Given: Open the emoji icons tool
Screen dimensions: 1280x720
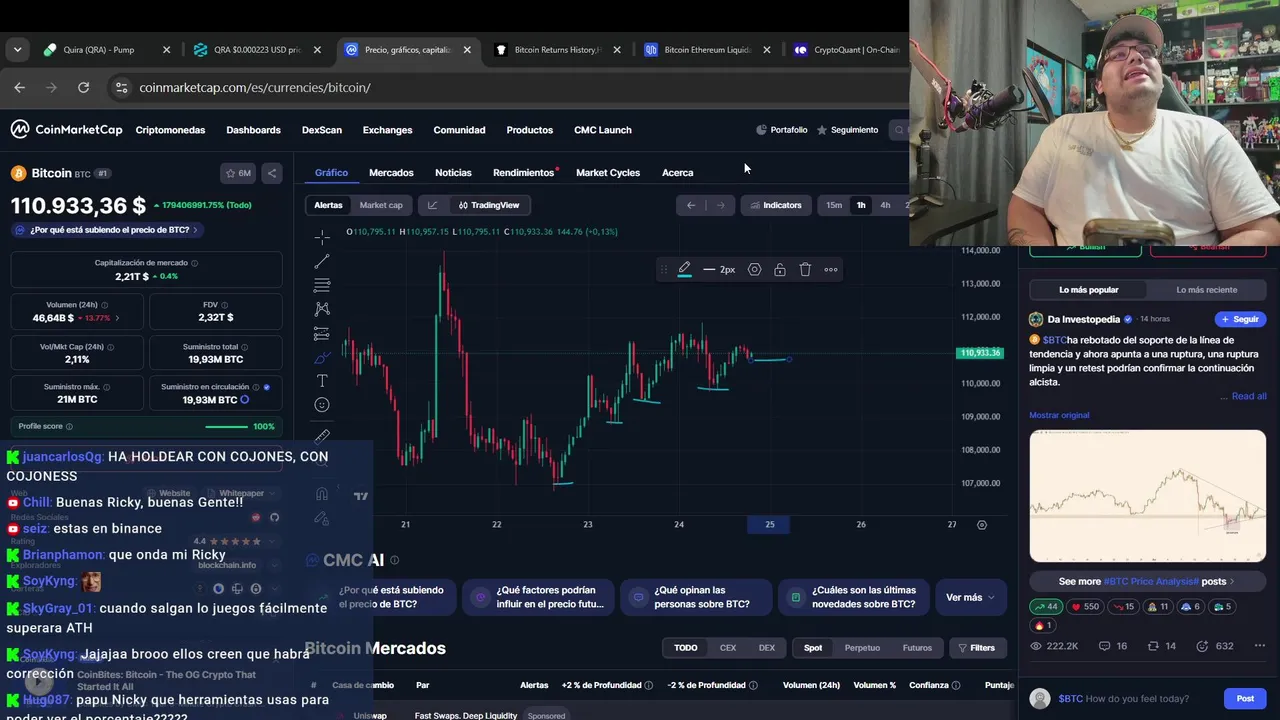Looking at the screenshot, I should coord(322,405).
